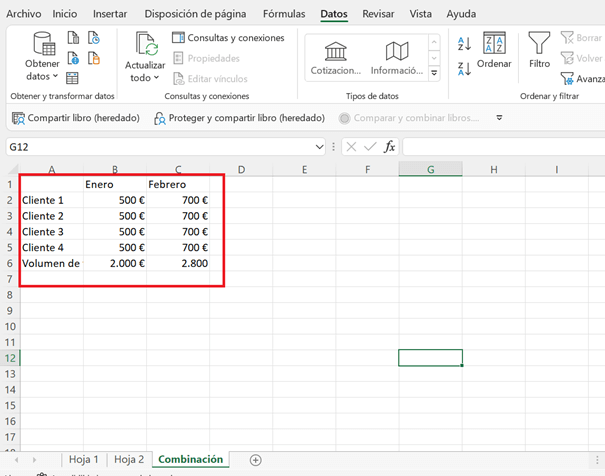This screenshot has width=605, height=476.
Task: Click the Actualizar todo refresh icon
Action: tap(145, 44)
